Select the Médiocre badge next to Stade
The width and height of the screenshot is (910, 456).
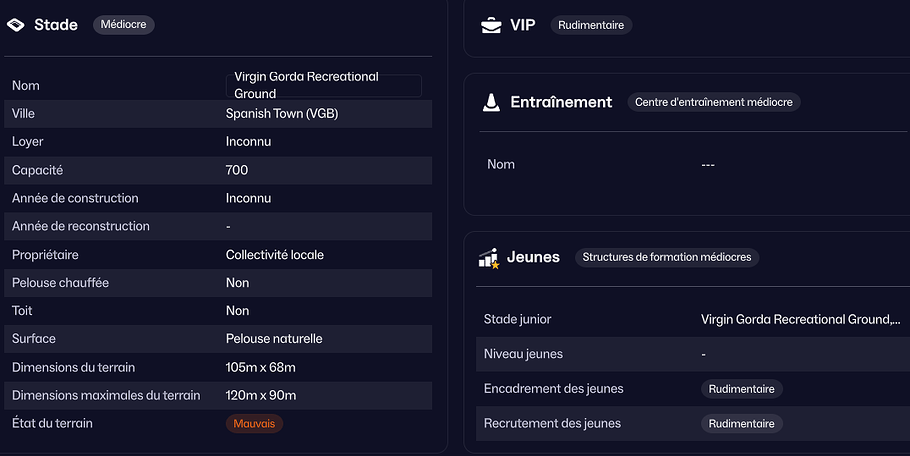(x=124, y=25)
